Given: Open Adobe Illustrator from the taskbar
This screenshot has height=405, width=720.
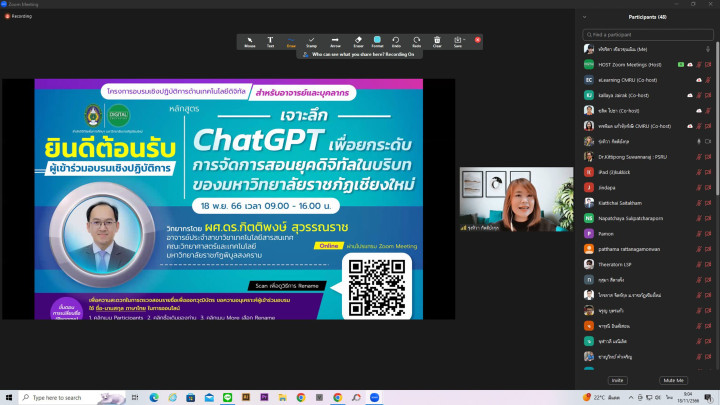Looking at the screenshot, I should pos(246,398).
